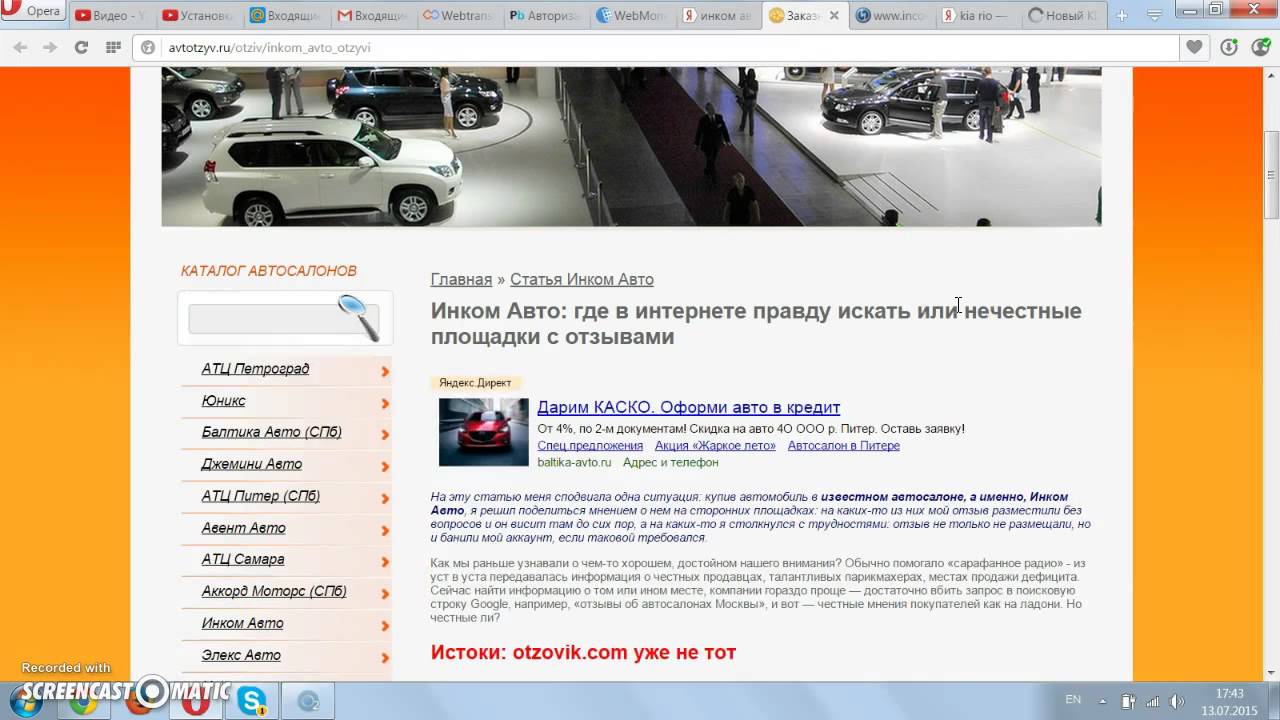Switch to the Авториза tab
The height and width of the screenshot is (720, 1280).
[544, 15]
